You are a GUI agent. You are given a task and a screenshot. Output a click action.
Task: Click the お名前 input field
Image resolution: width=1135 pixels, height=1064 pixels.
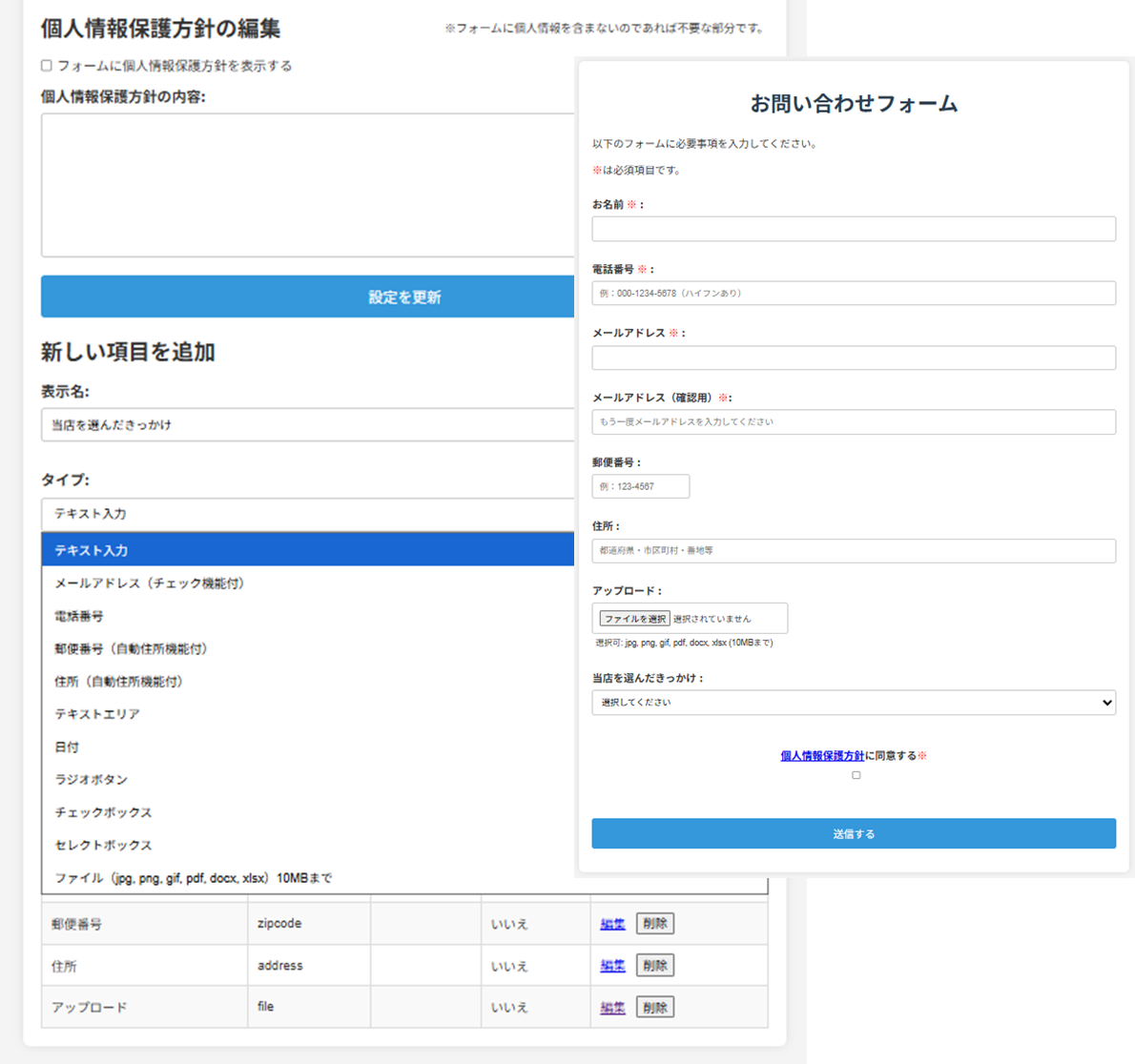[853, 229]
